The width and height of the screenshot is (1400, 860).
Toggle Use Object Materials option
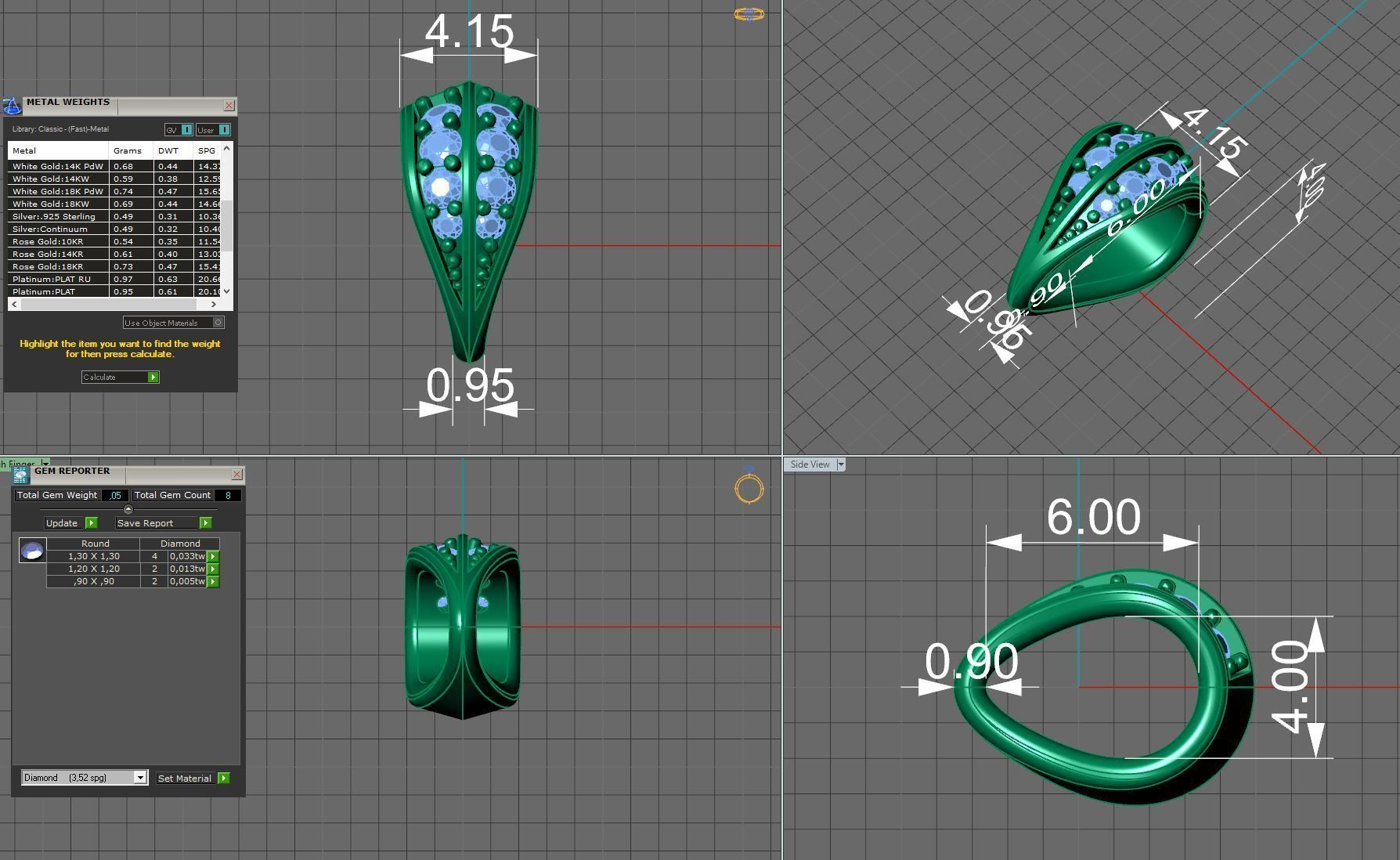[174, 323]
